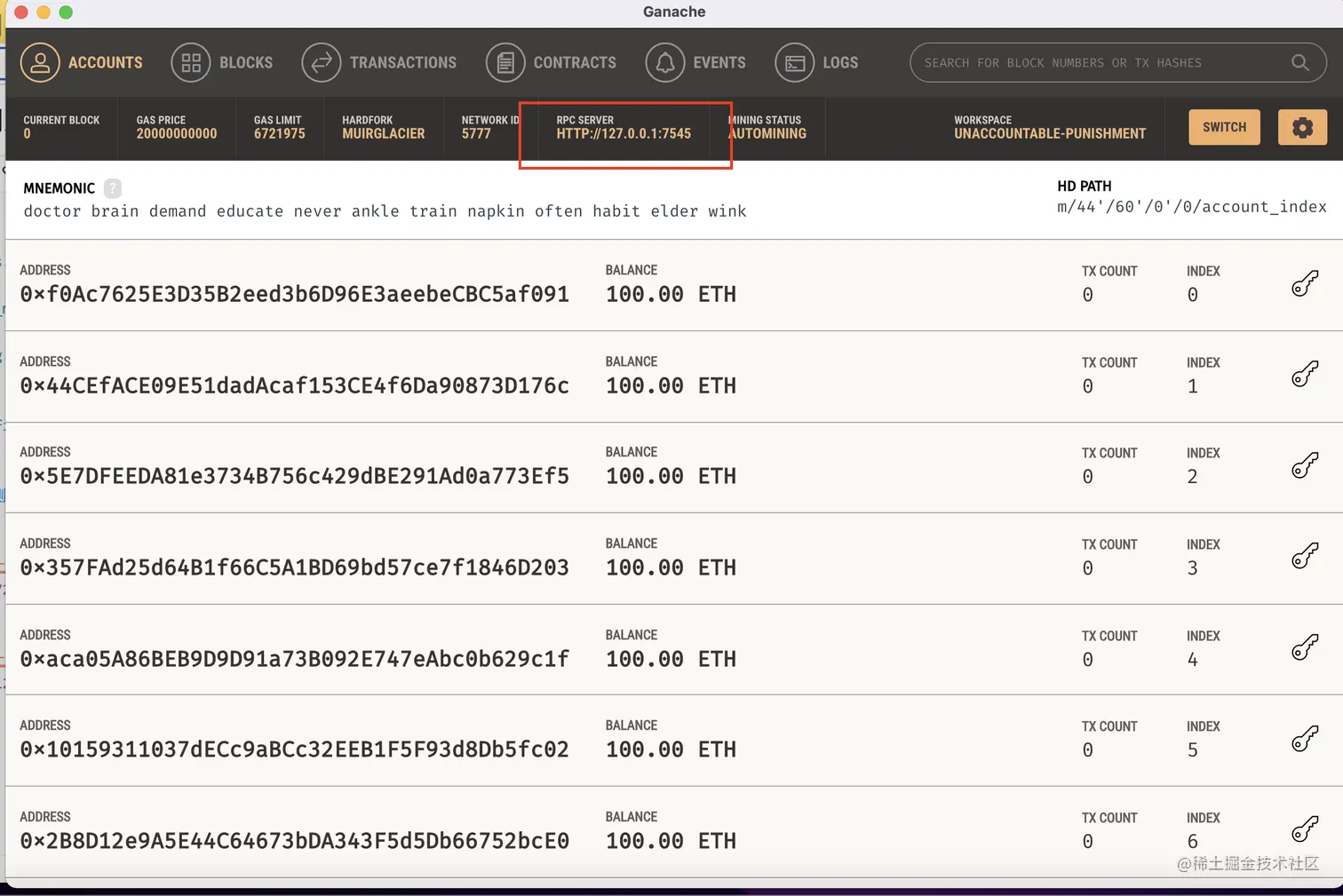Click the mnemonic help question mark icon
1343x896 pixels.
click(113, 188)
